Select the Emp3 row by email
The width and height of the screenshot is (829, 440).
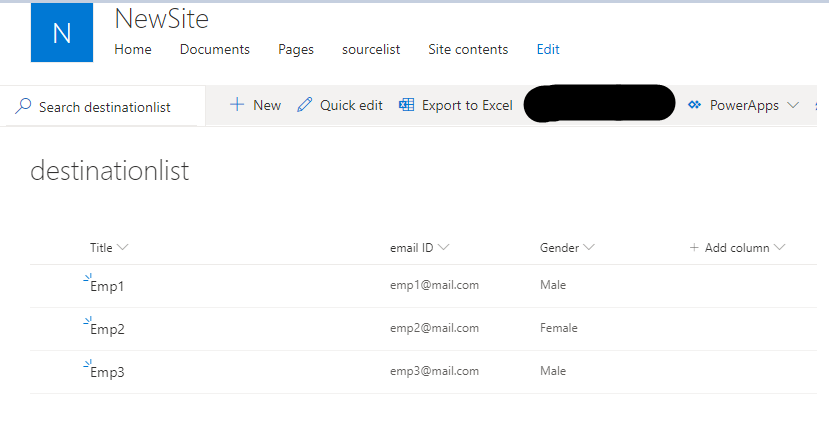(x=434, y=371)
